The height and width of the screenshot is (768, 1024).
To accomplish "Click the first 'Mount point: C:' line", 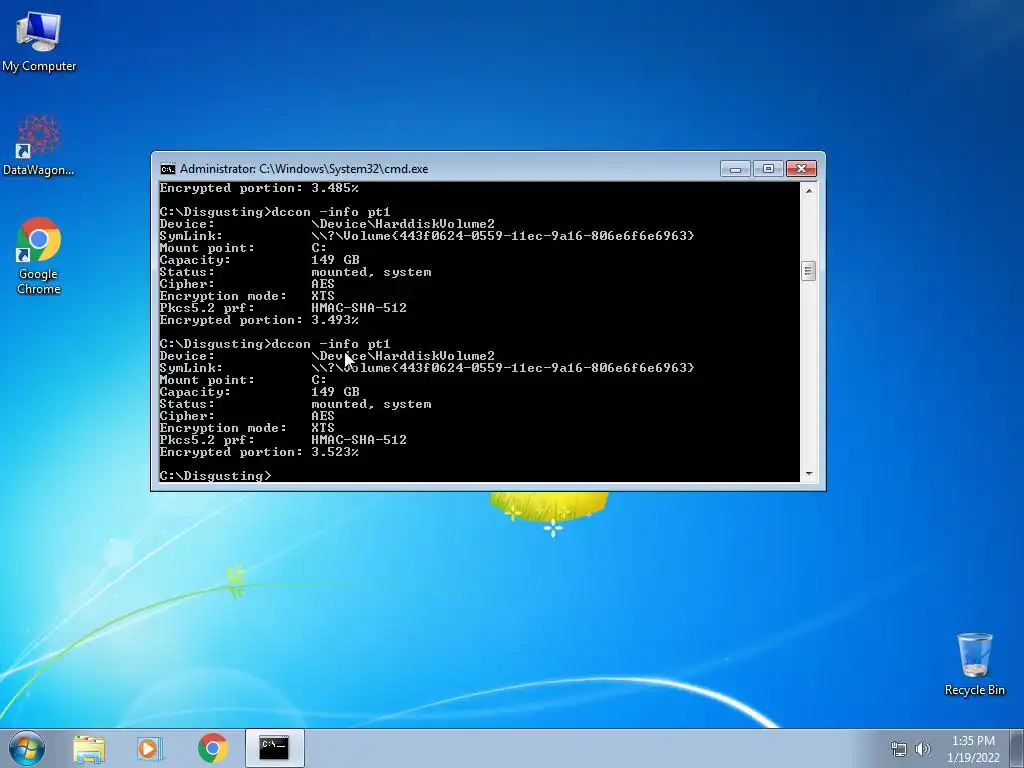I will [243, 248].
